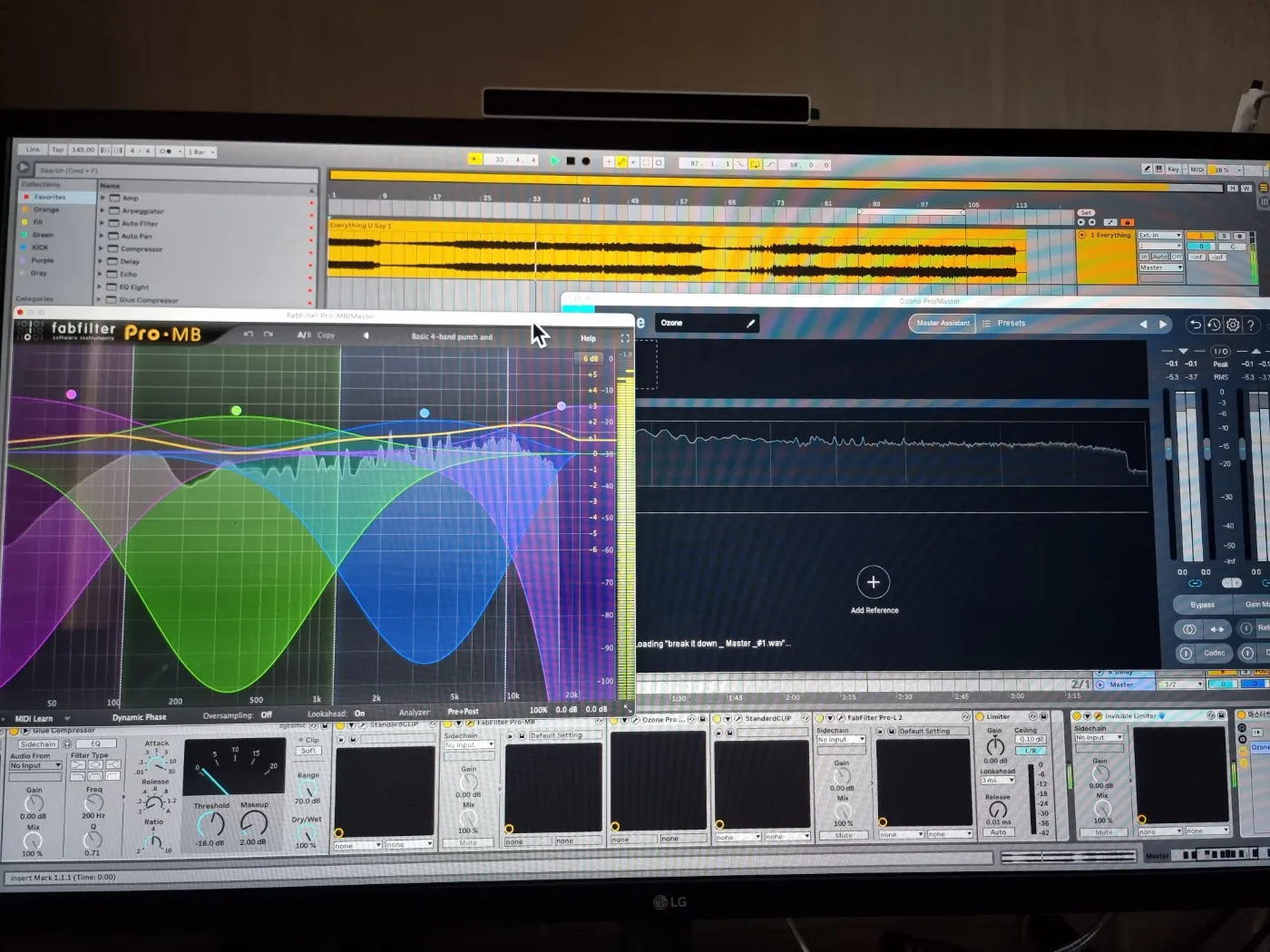Open the Ozone Presets tab
The image size is (1270, 952).
pos(1004,324)
